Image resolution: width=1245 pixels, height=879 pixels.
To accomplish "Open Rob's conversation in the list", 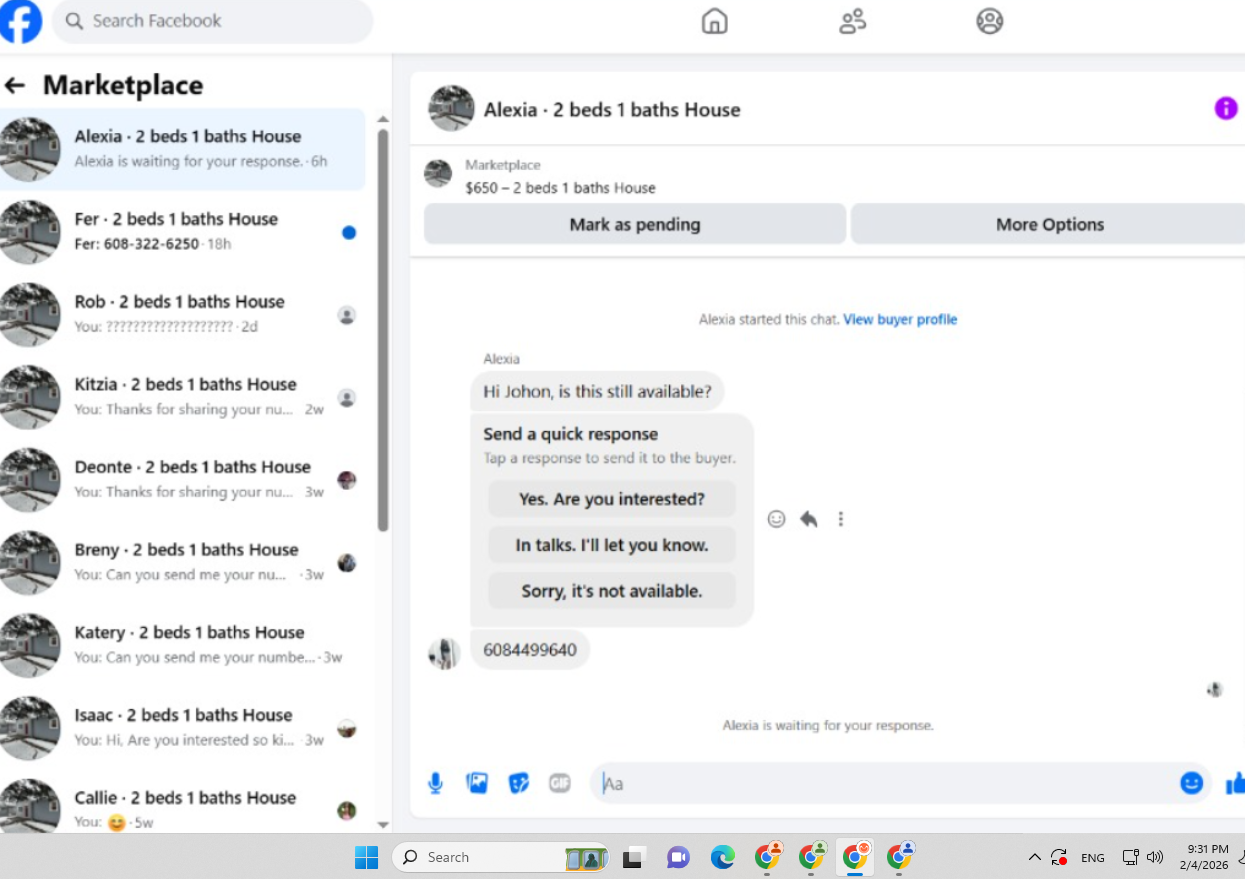I will (183, 314).
